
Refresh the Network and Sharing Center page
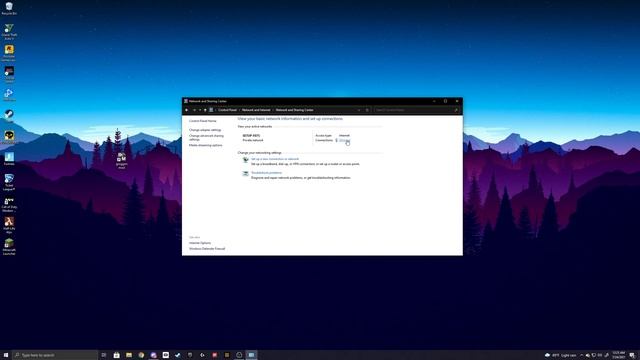[367, 110]
